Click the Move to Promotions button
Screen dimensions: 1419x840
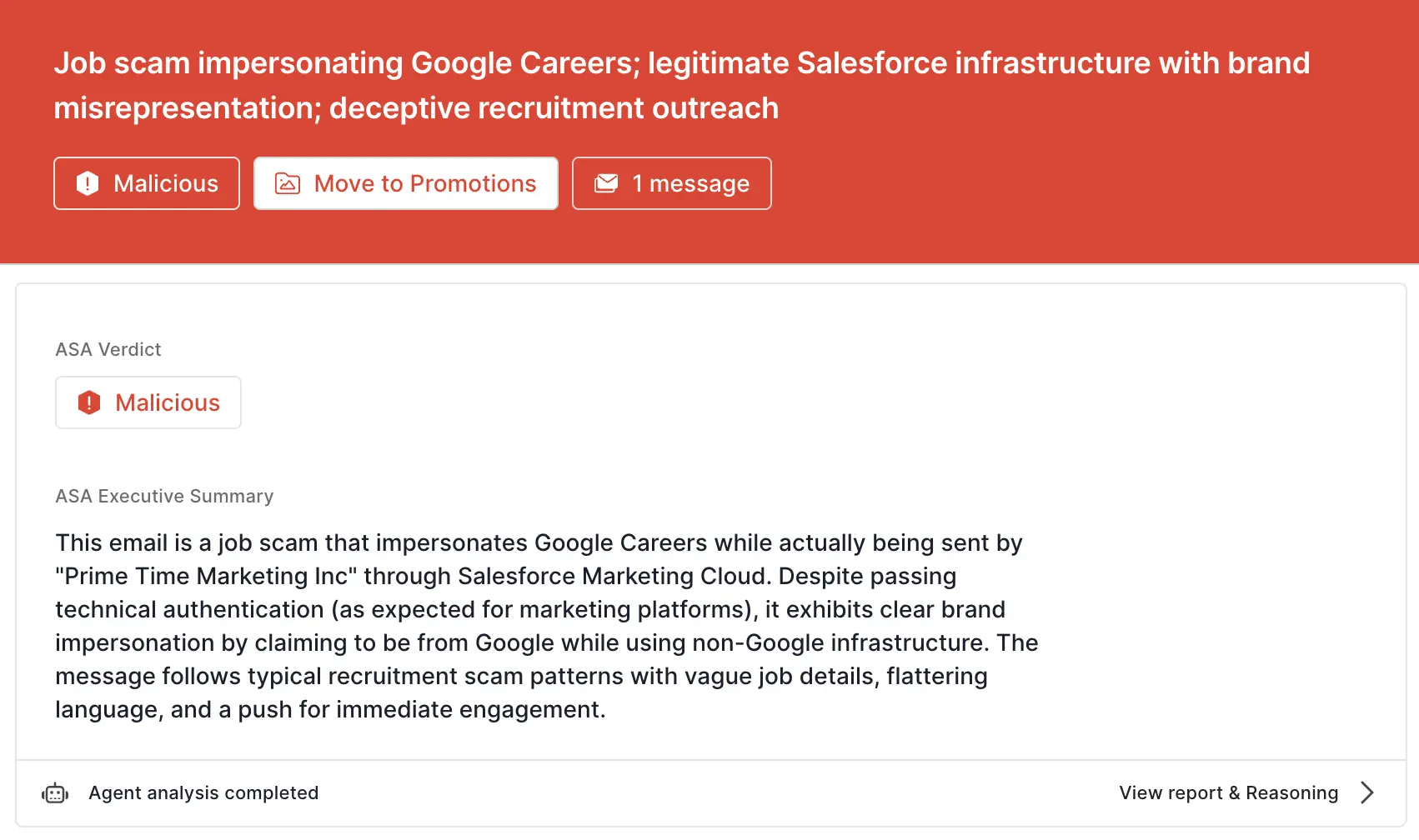(x=406, y=183)
